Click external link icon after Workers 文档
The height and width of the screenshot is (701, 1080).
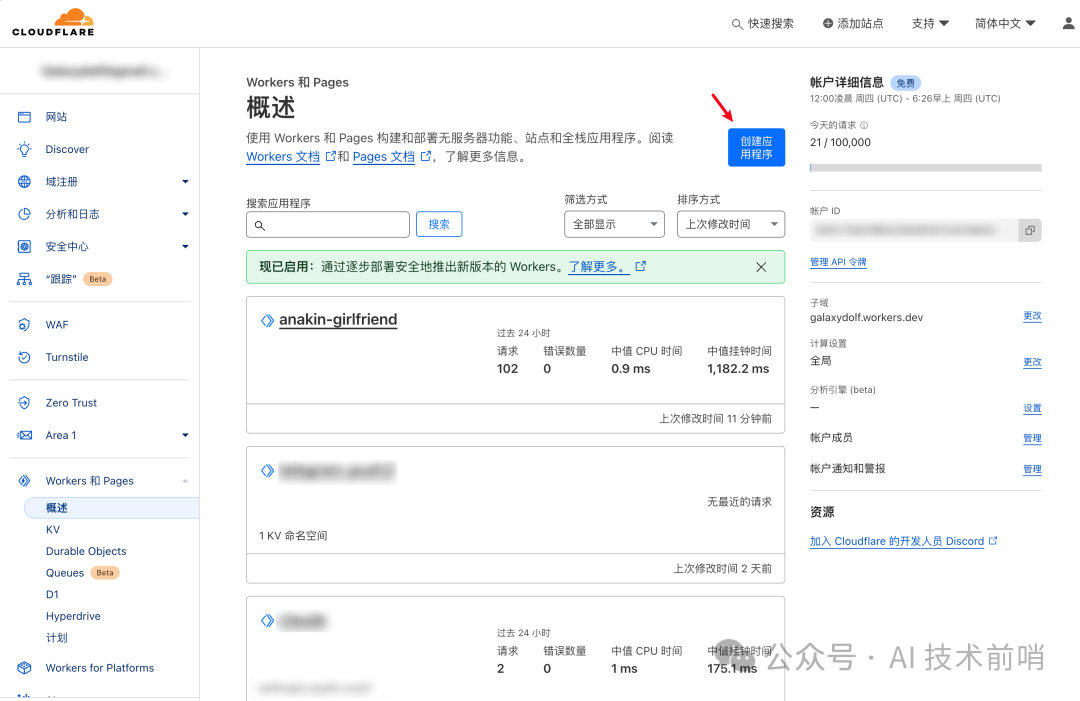click(331, 156)
